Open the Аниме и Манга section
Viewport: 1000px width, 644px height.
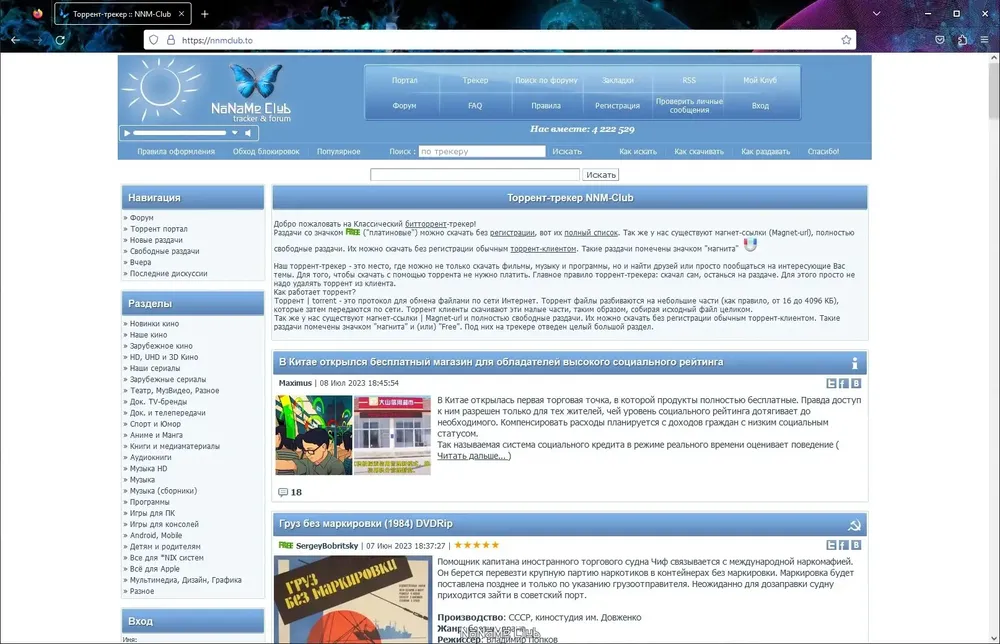click(x=156, y=435)
